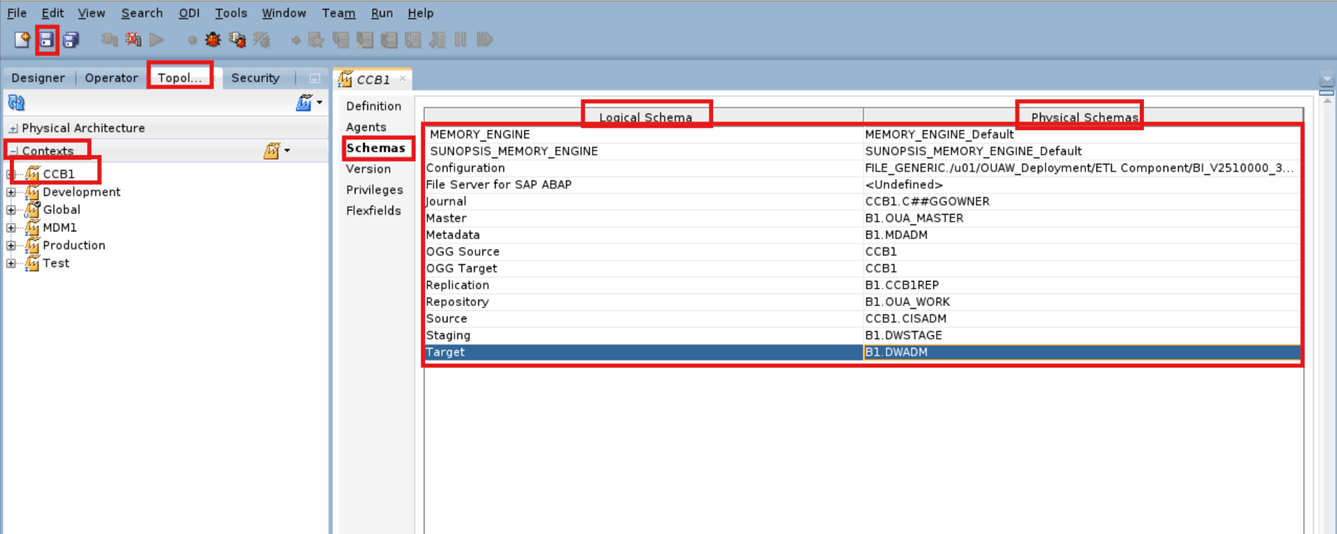1337x534 pixels.
Task: Click the Pause debug toolbar icon
Action: tap(461, 40)
